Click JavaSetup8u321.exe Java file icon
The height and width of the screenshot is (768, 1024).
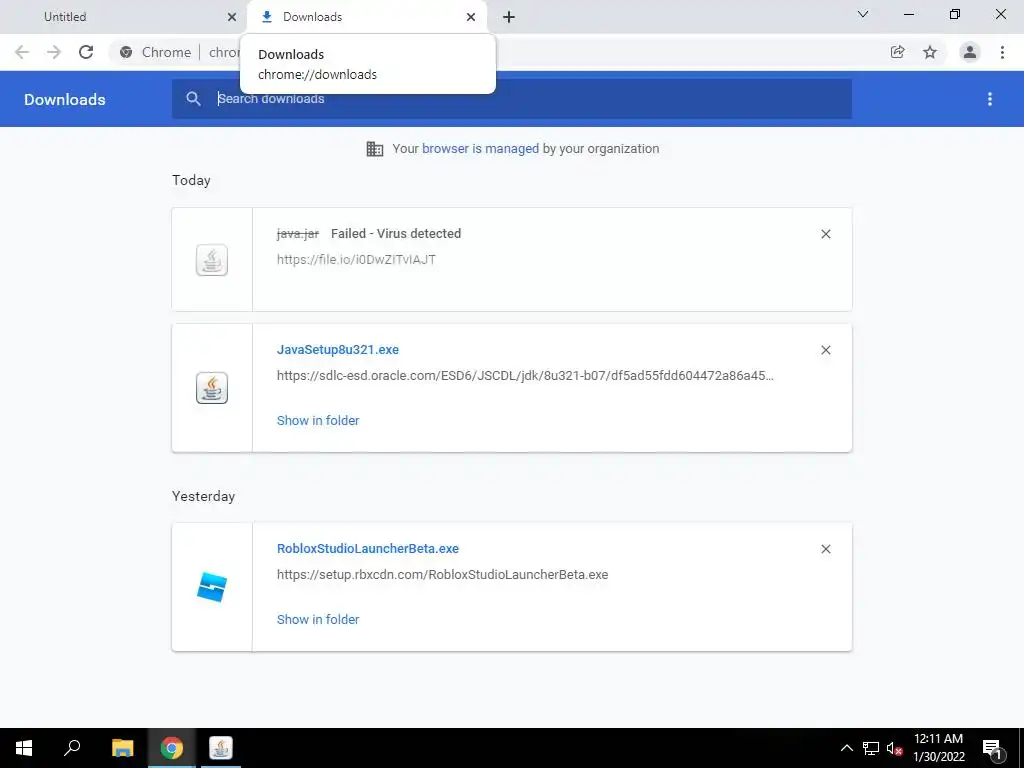(212, 388)
